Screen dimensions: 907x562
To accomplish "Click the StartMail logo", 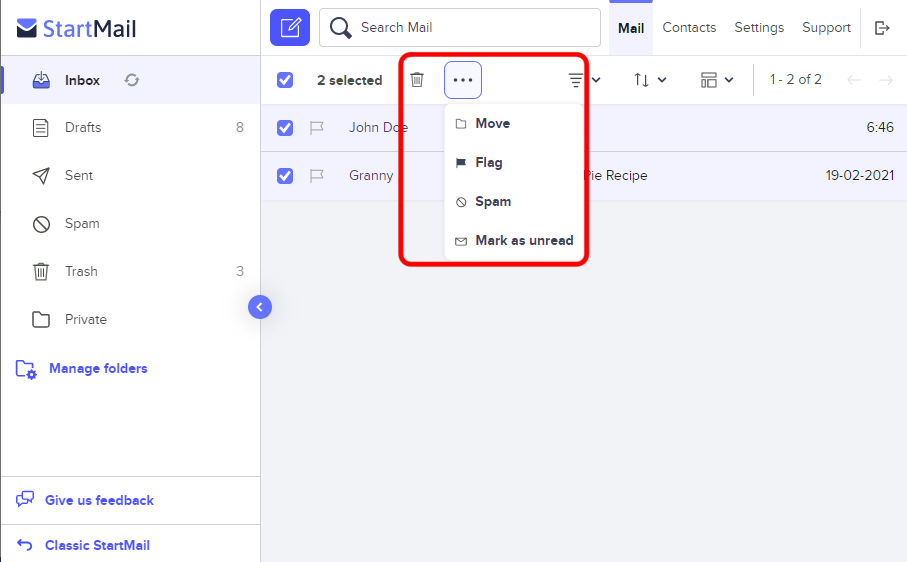I will click(76, 28).
